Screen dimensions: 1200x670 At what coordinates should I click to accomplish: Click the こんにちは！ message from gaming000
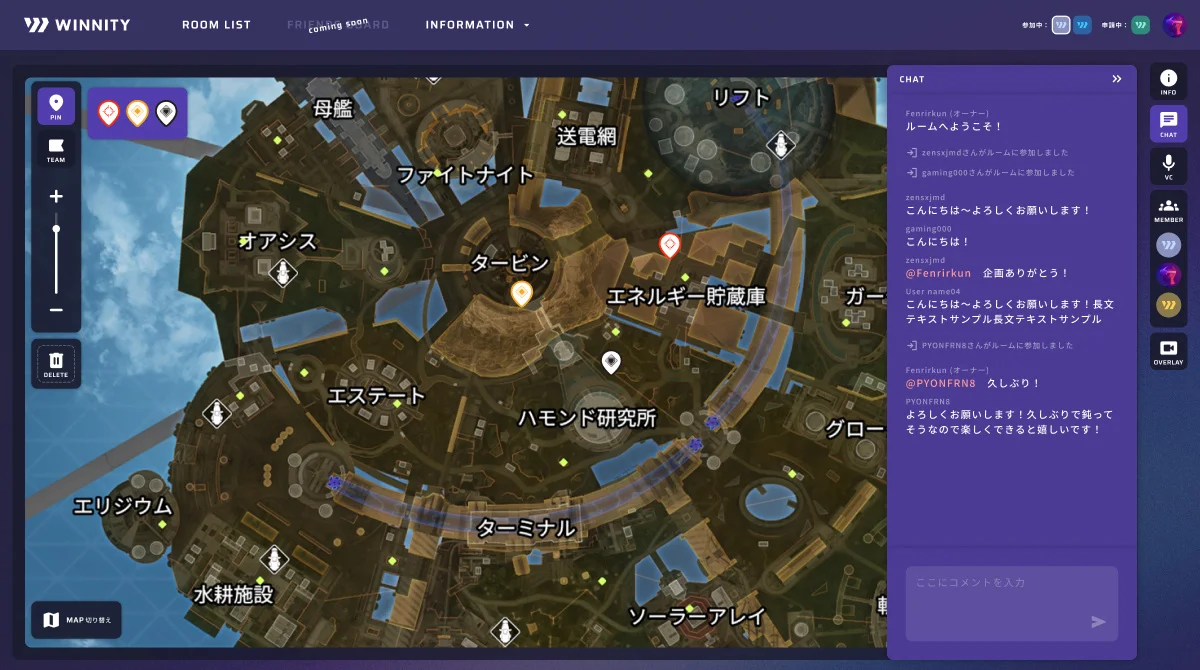938,242
